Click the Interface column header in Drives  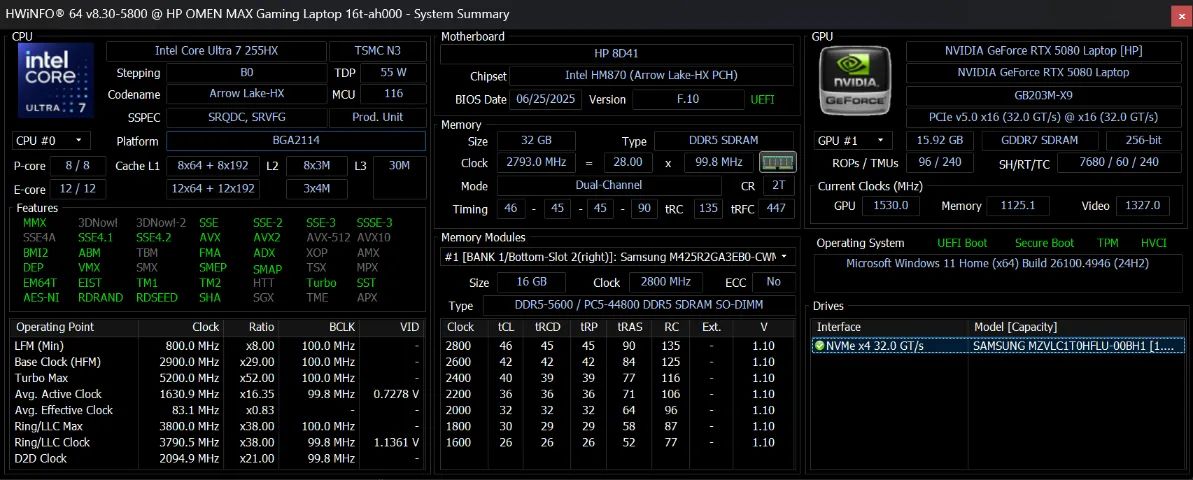pos(838,327)
